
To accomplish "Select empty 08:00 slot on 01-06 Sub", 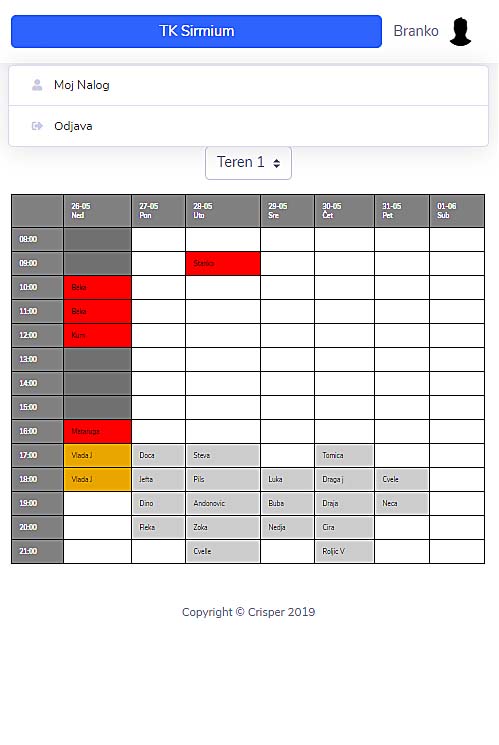I will click(457, 239).
